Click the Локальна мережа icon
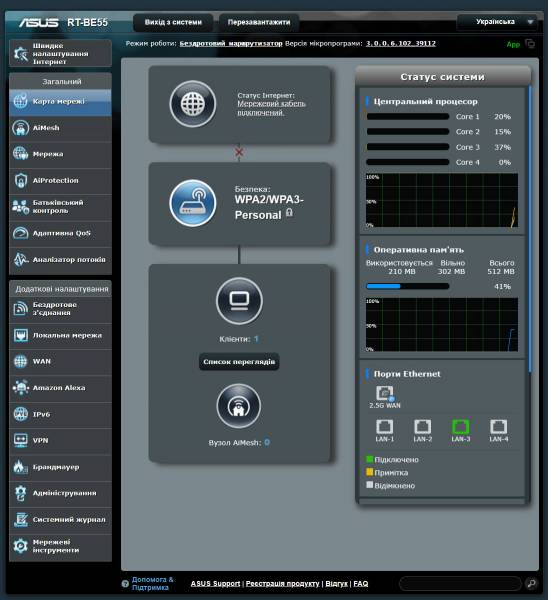Screen dimensions: 548x600 point(21,335)
